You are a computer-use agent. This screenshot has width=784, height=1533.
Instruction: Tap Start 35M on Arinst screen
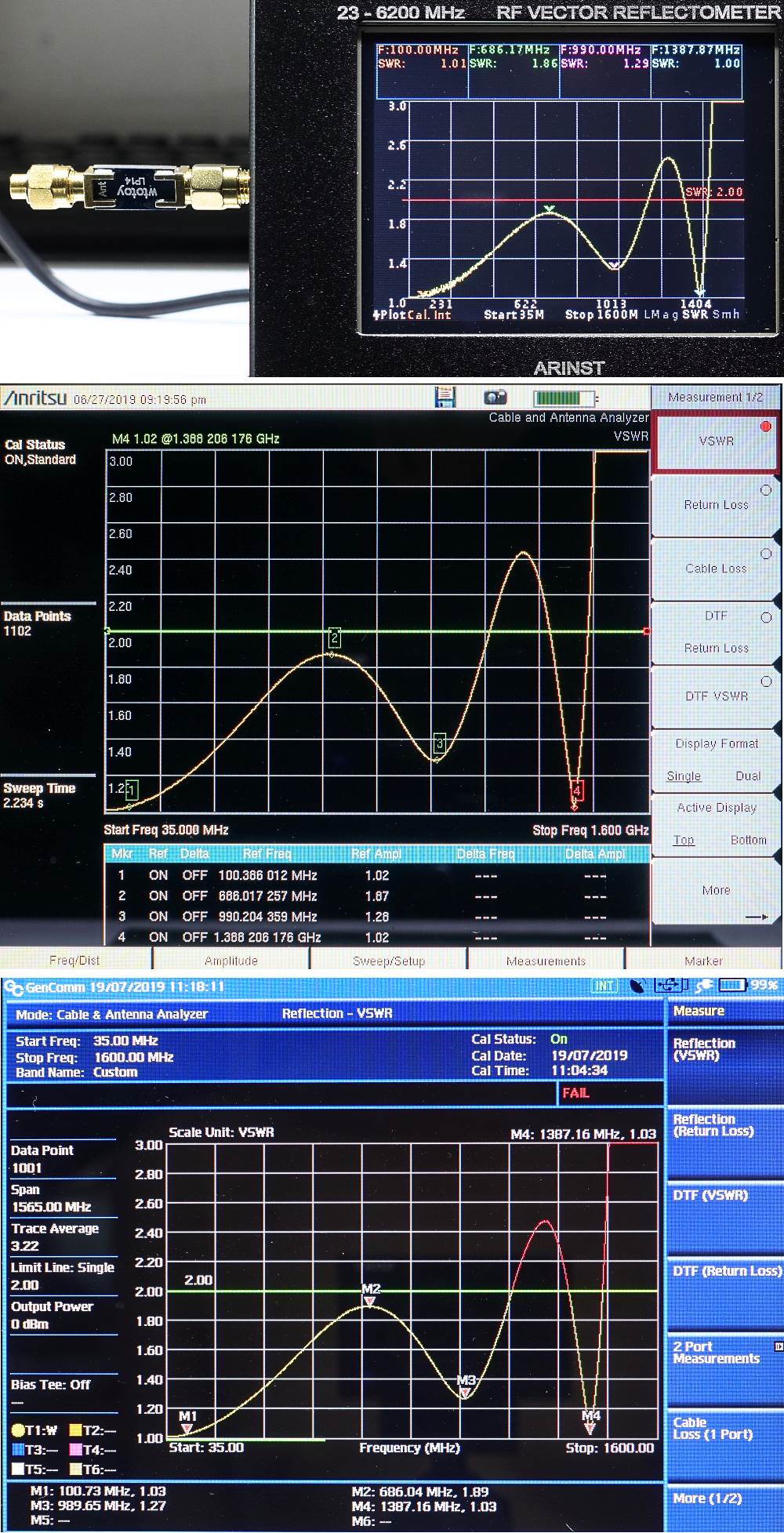[x=514, y=314]
